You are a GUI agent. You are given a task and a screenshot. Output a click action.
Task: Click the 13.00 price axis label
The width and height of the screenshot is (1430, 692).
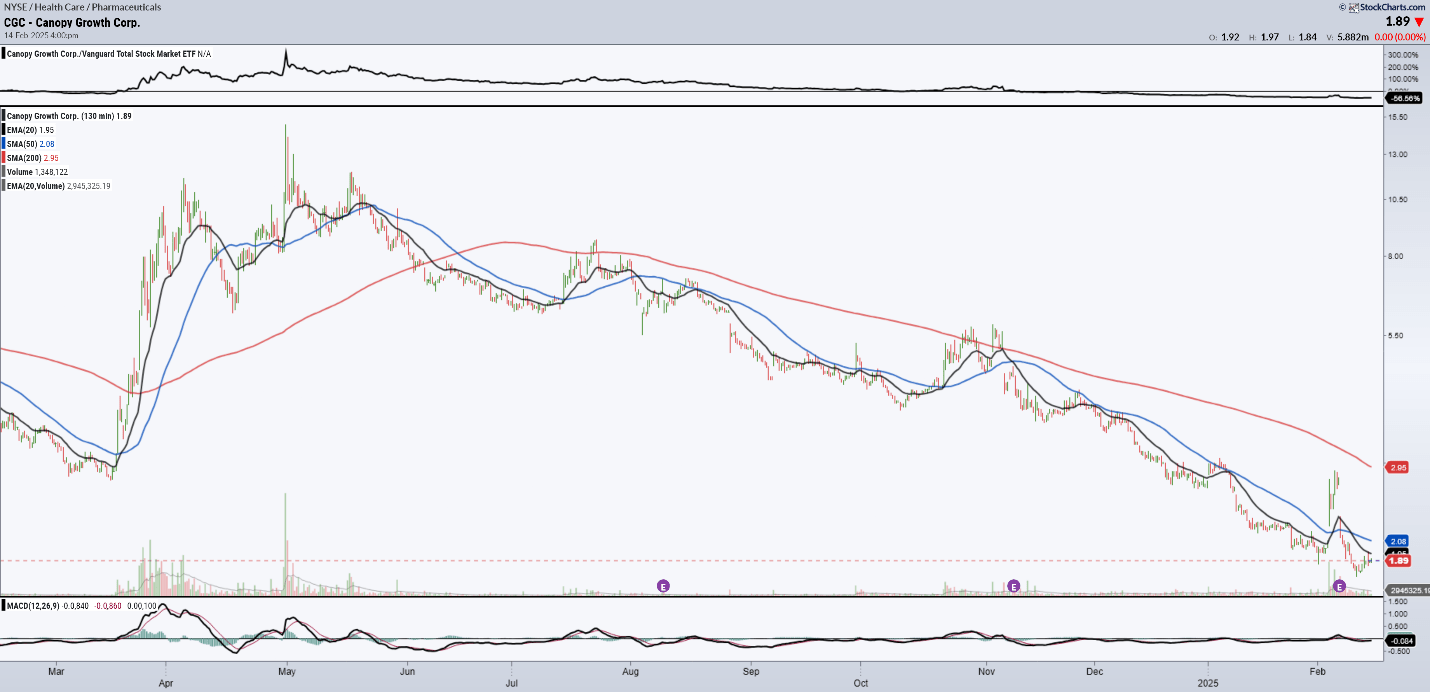pos(1398,154)
